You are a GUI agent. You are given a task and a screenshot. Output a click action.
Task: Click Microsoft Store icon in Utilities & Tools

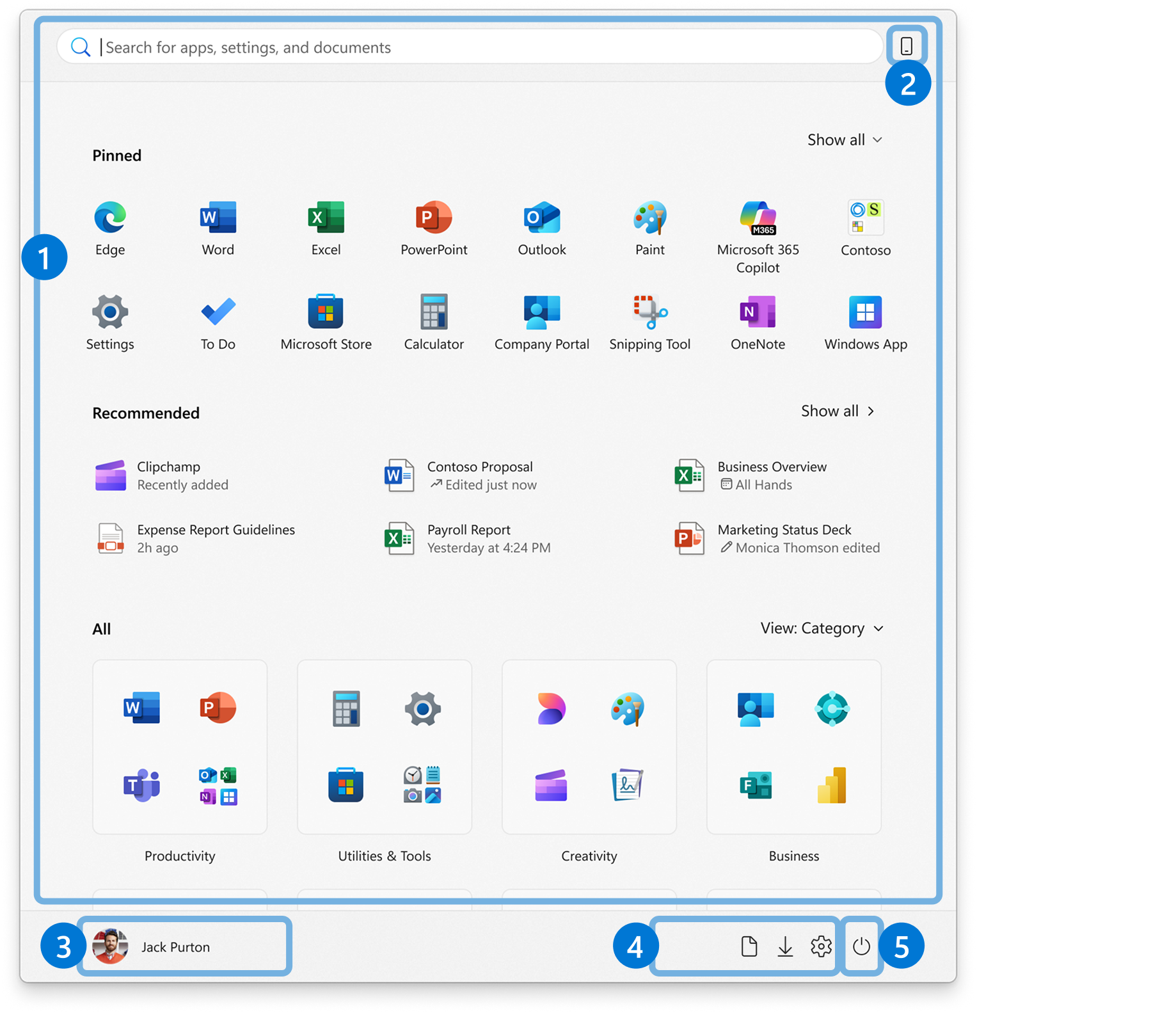click(x=346, y=785)
